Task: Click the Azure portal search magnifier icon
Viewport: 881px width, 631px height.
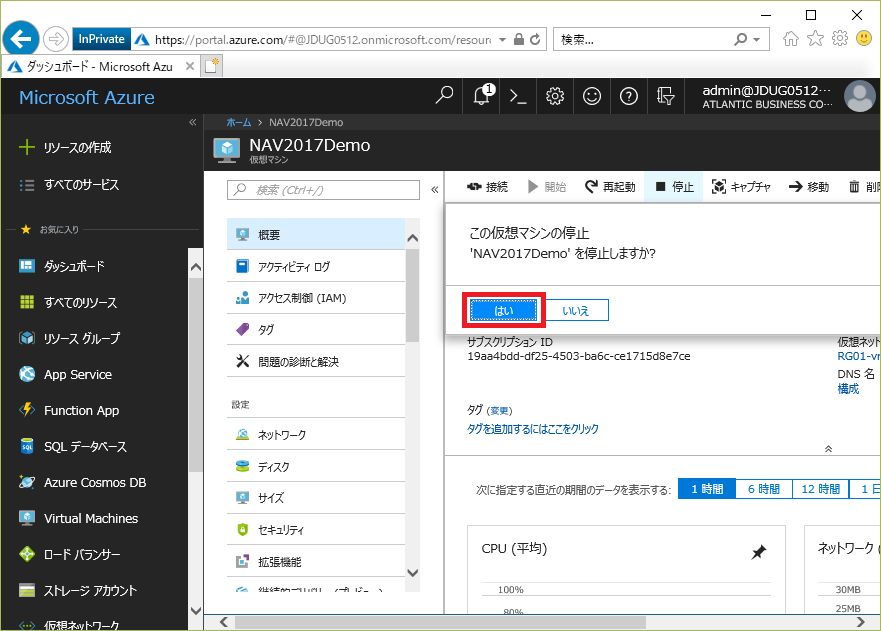Action: (444, 96)
